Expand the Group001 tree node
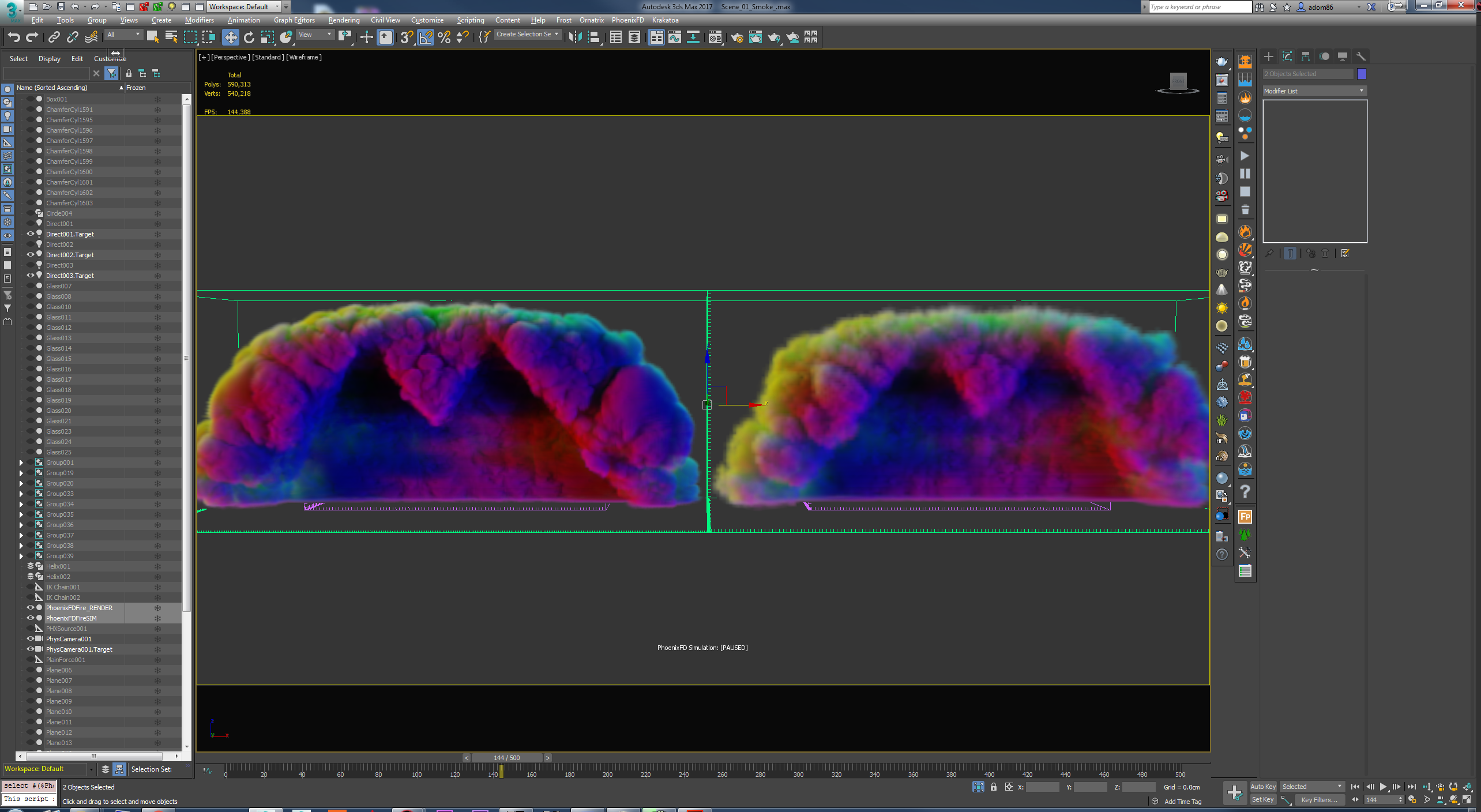This screenshot has height=812, width=1481. 21,463
